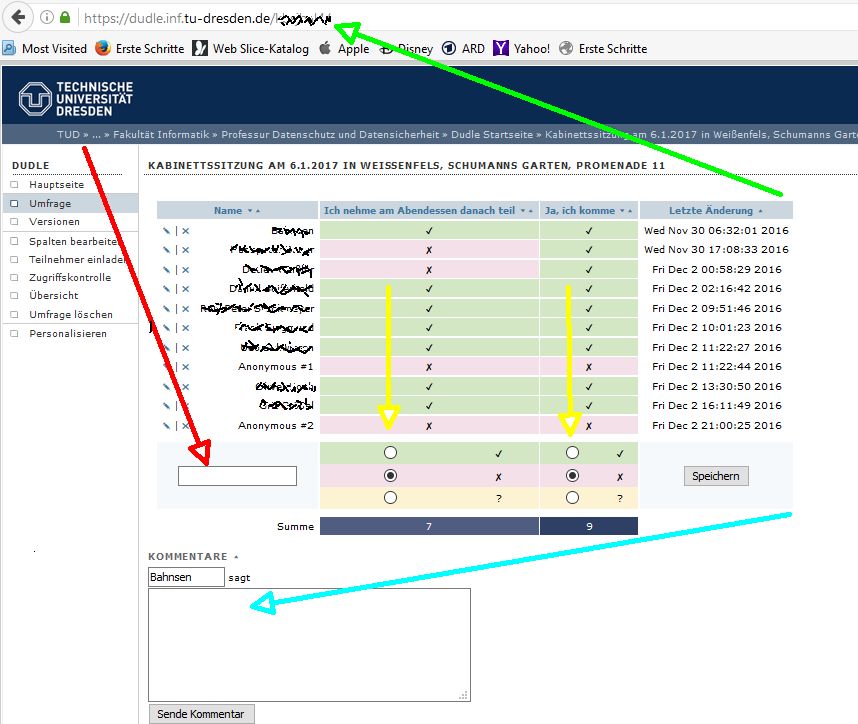Delete the entry from Nov 30 06:32:01
The height and width of the screenshot is (724, 858).
pos(185,231)
